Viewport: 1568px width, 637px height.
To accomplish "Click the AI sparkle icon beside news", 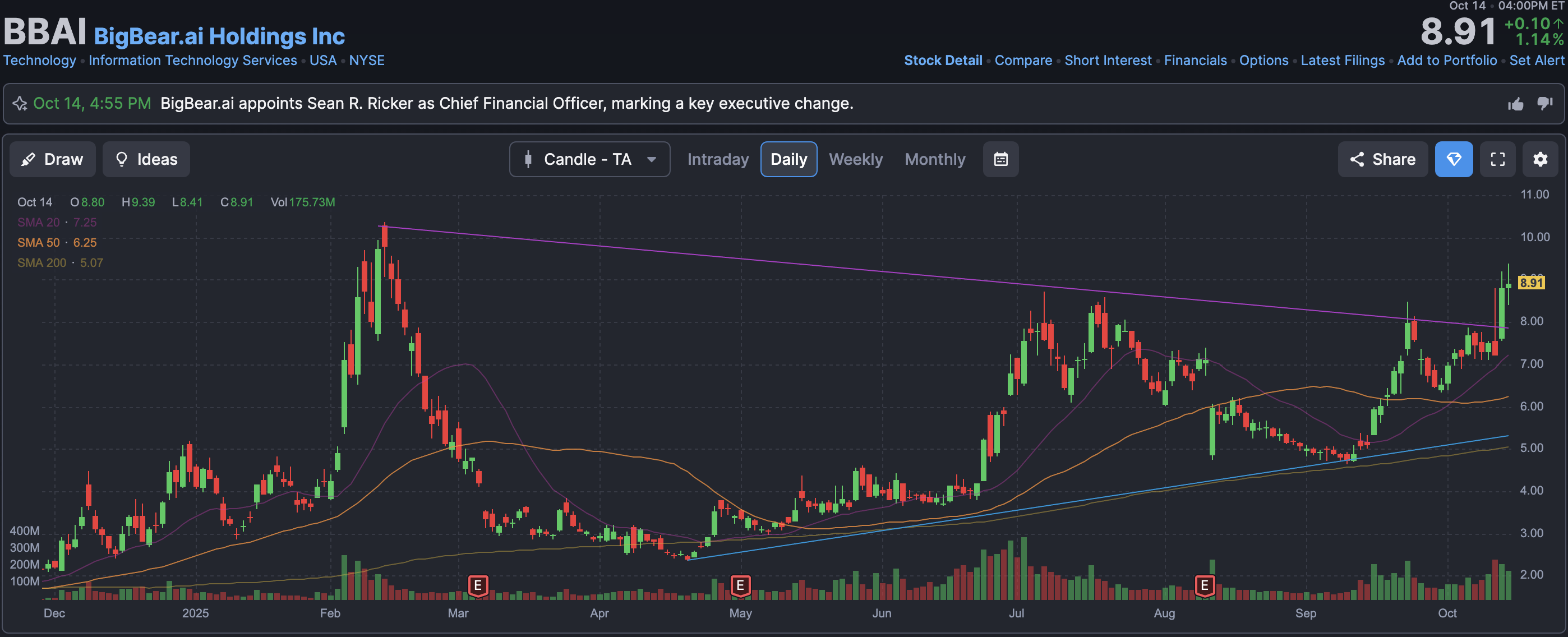I will coord(20,104).
